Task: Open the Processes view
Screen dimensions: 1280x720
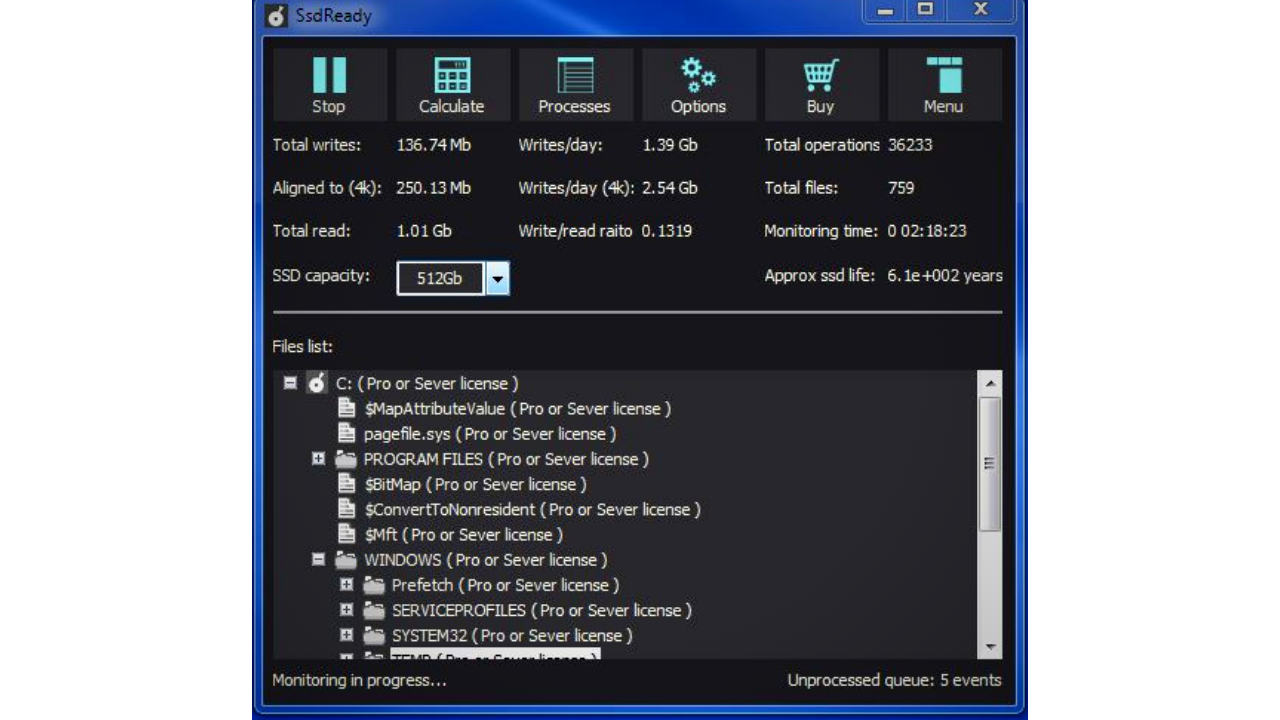Action: pos(575,80)
